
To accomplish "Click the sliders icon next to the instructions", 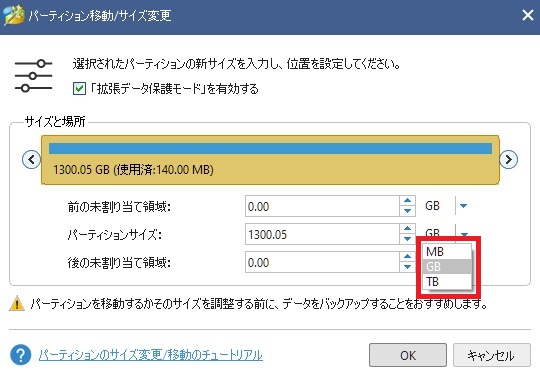I will [33, 76].
